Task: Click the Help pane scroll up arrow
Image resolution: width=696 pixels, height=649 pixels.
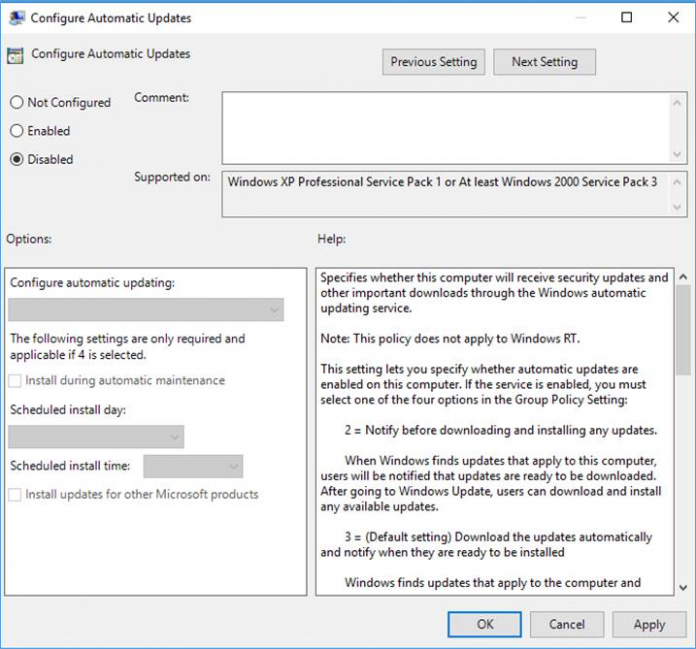Action: pyautogui.click(x=683, y=277)
